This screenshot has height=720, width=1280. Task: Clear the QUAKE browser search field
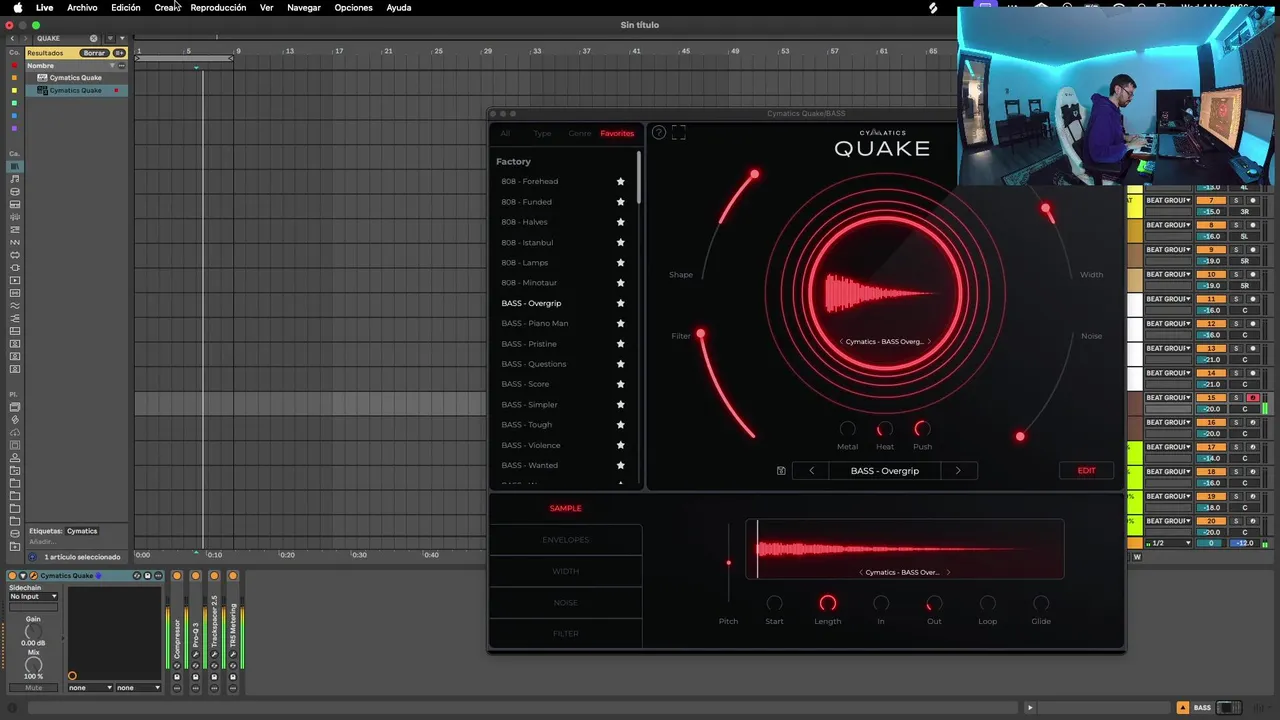[93, 38]
